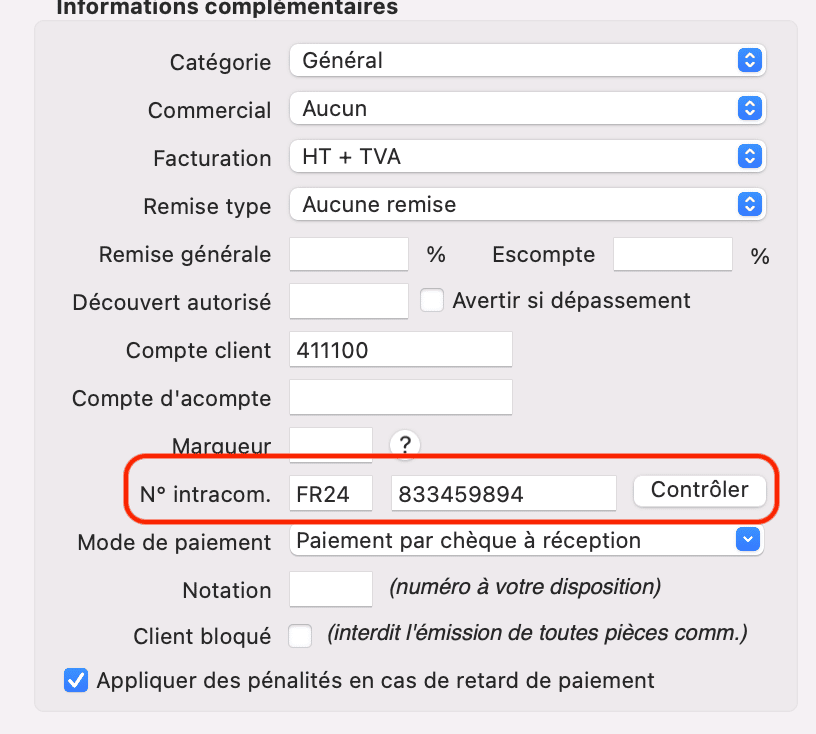Click the Escompte percentage field
This screenshot has width=816, height=734.
672,254
